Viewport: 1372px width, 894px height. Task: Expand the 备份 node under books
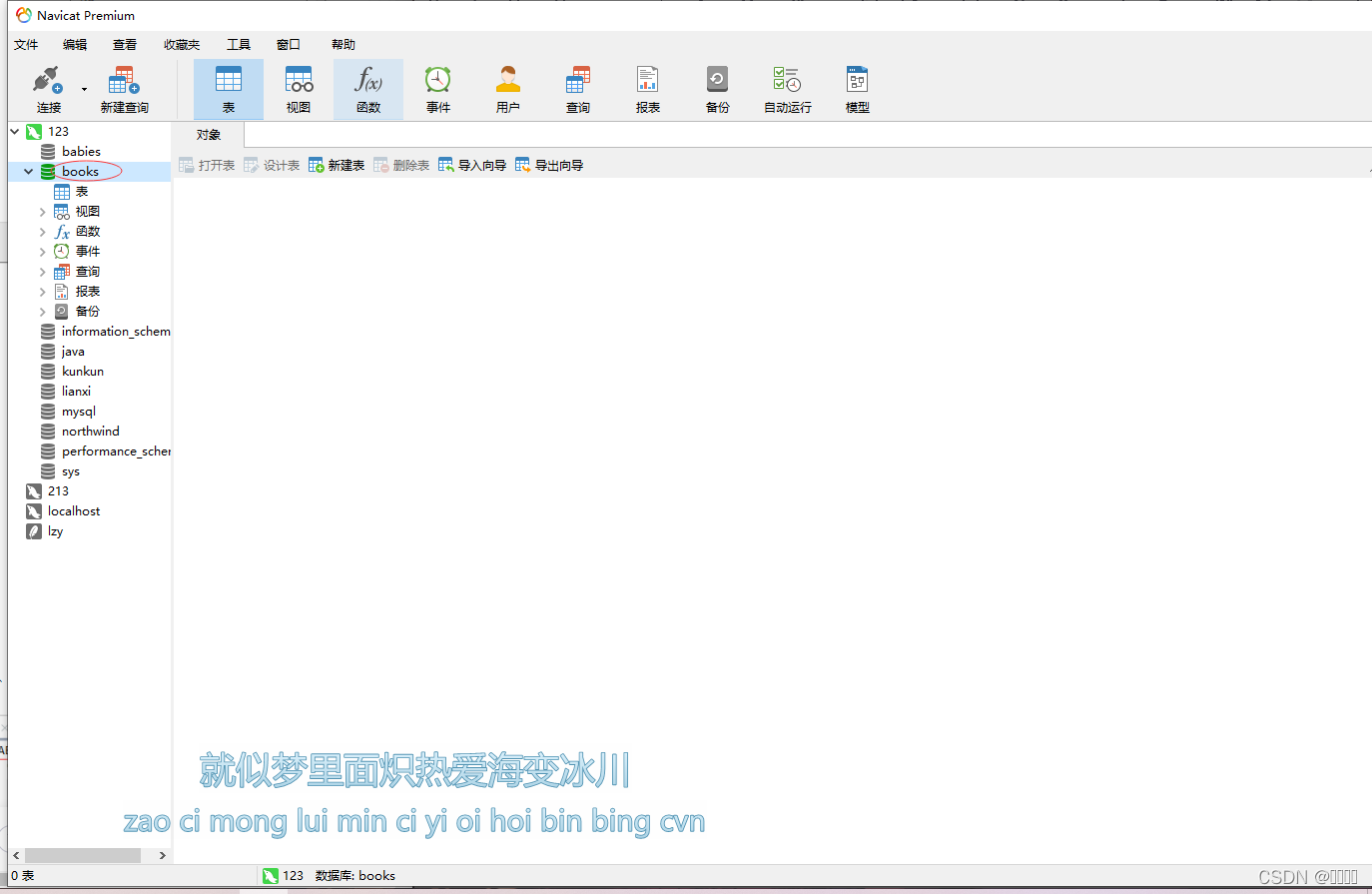tap(42, 312)
